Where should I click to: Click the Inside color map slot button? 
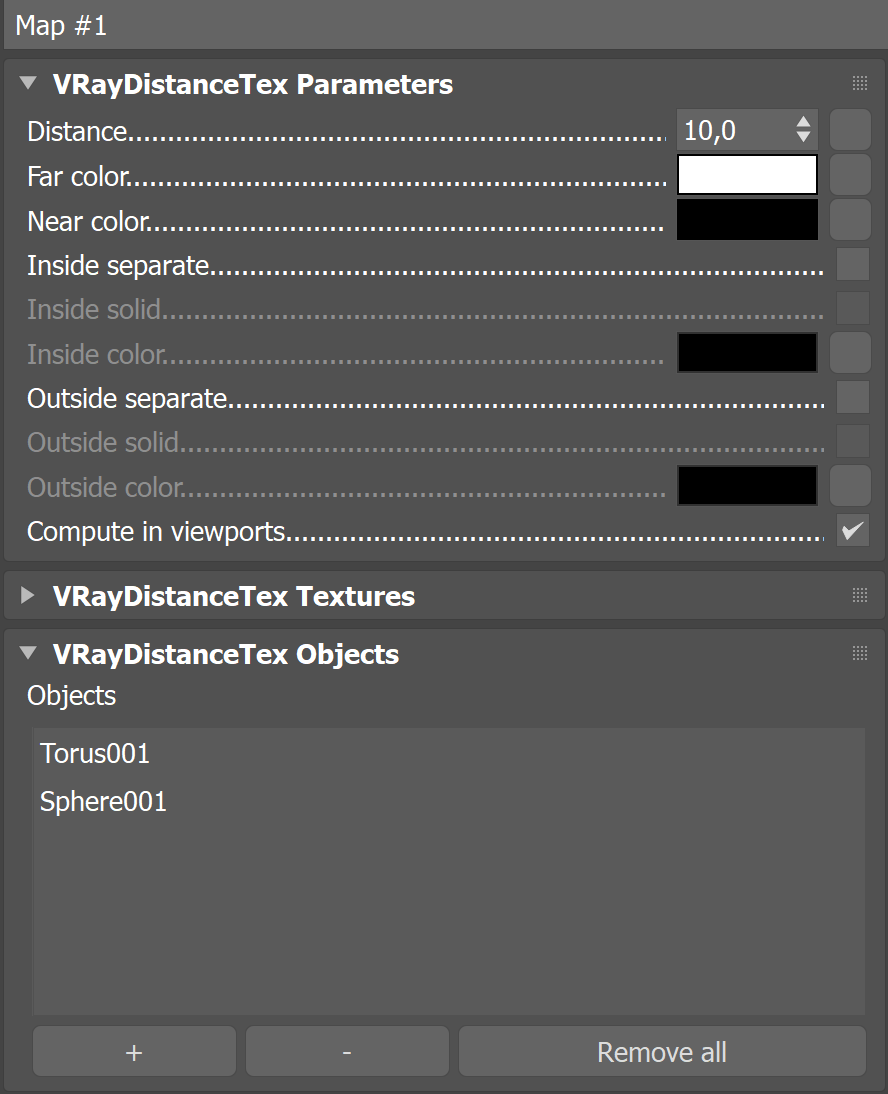click(x=850, y=352)
